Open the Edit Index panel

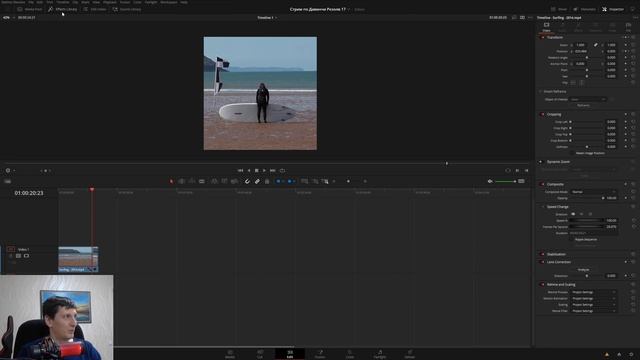(95, 9)
